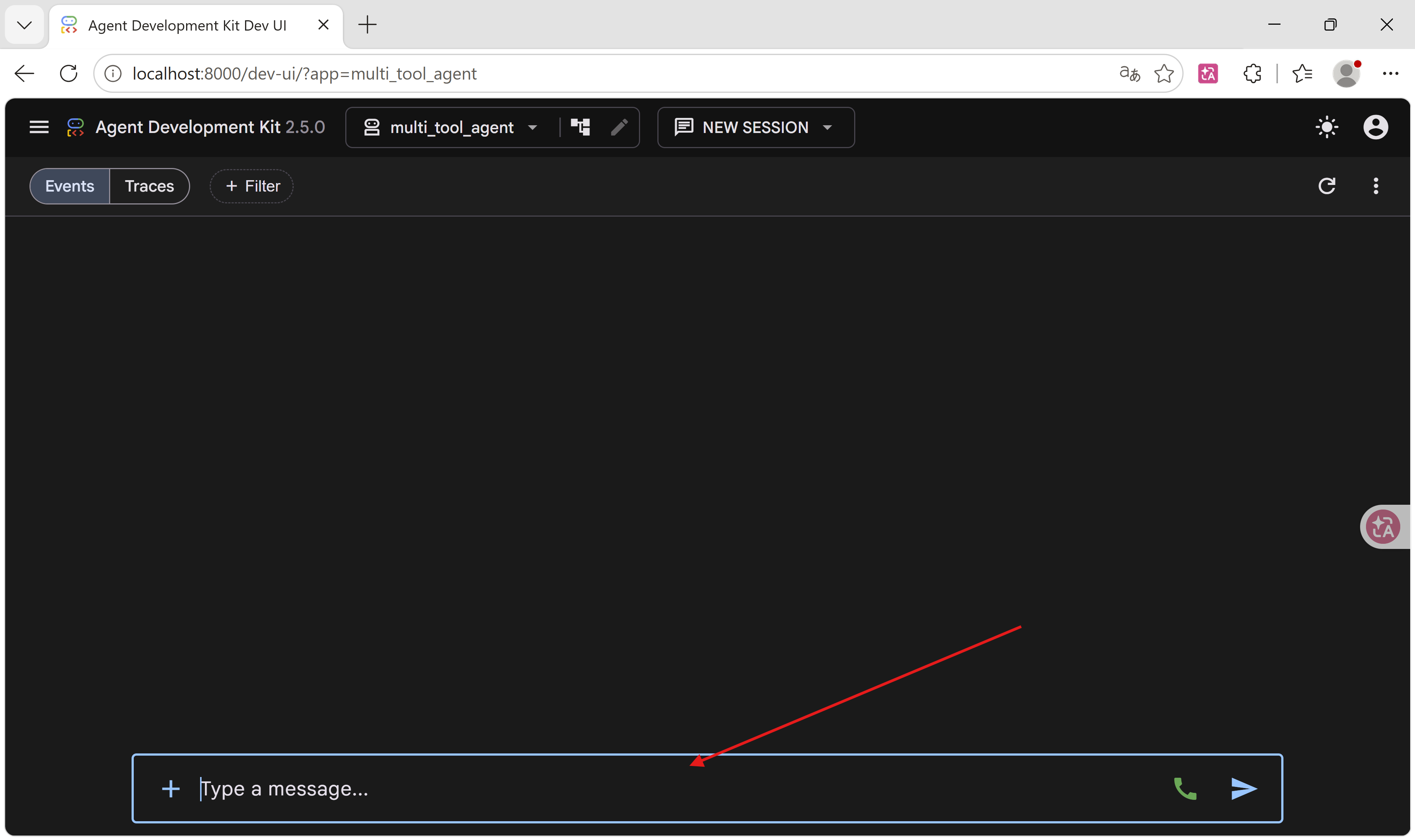
Task: Open the agent structure graph icon
Action: (x=581, y=127)
